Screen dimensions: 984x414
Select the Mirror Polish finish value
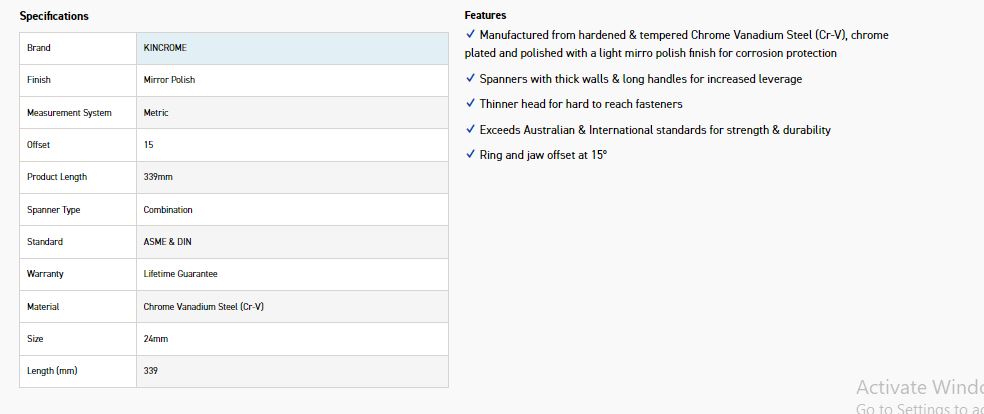point(170,80)
